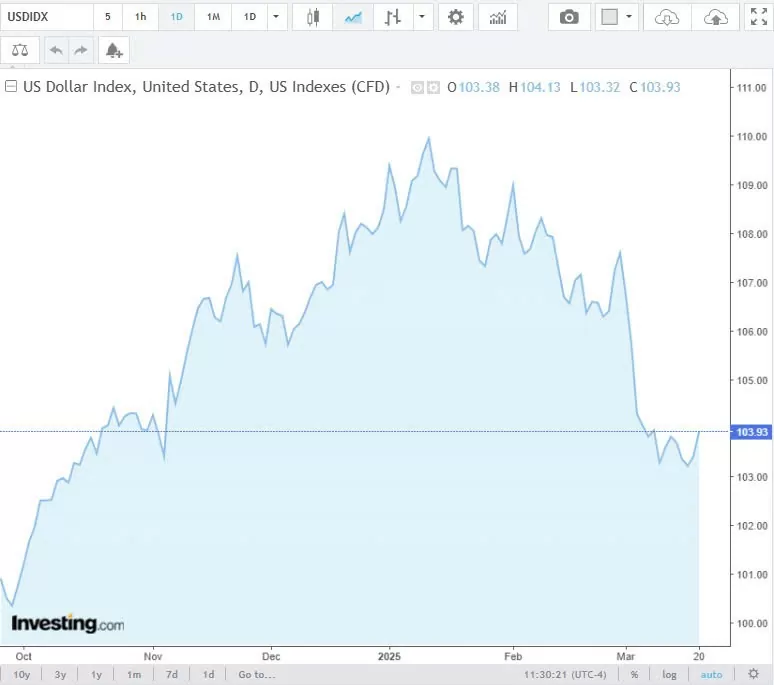Switch to the area chart style icon
Image resolution: width=774 pixels, height=685 pixels.
click(353, 17)
